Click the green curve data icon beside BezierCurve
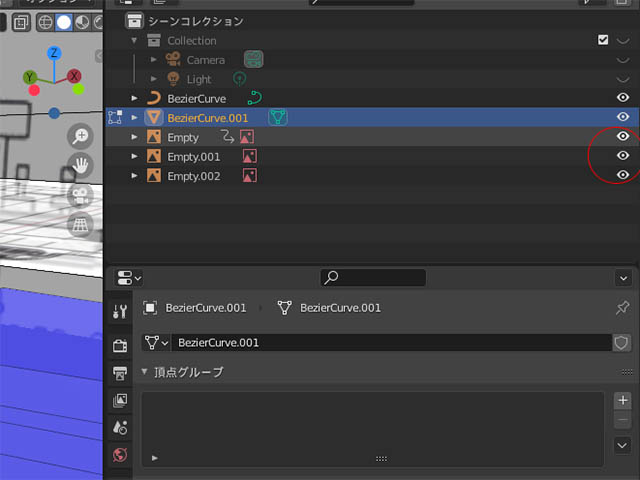Image resolution: width=640 pixels, height=480 pixels. (255, 98)
